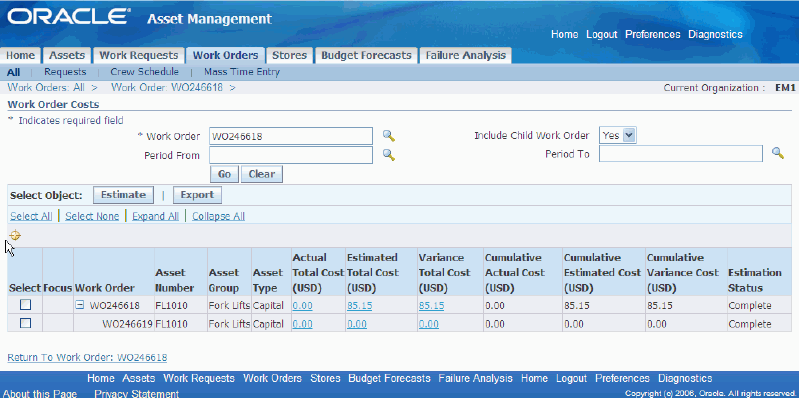The height and width of the screenshot is (398, 799).
Task: Click Fork Lifts cell in WO246618 row
Action: click(229, 306)
